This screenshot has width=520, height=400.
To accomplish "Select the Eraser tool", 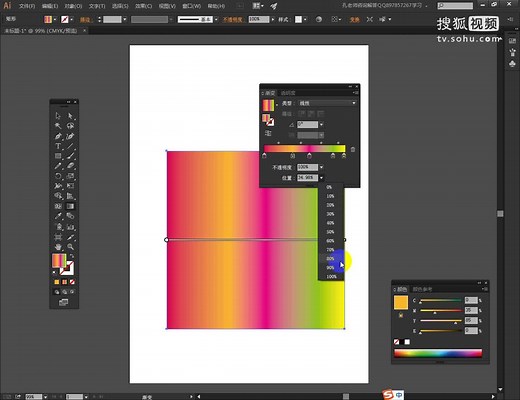I will click(70, 166).
